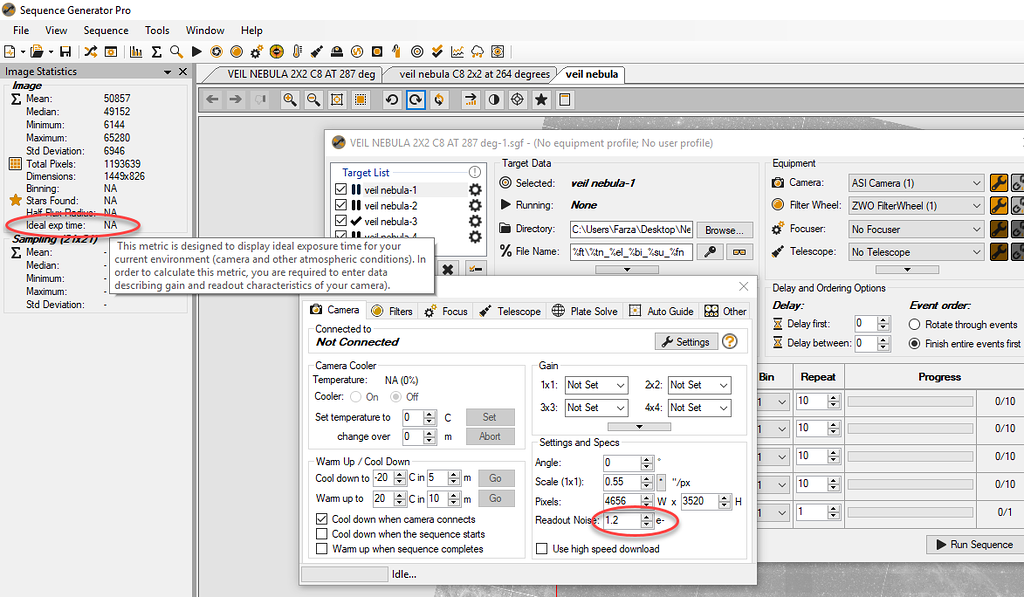Image resolution: width=1024 pixels, height=597 pixels.
Task: Click the Rotate Counterclockwise arrow icon
Action: 390,99
